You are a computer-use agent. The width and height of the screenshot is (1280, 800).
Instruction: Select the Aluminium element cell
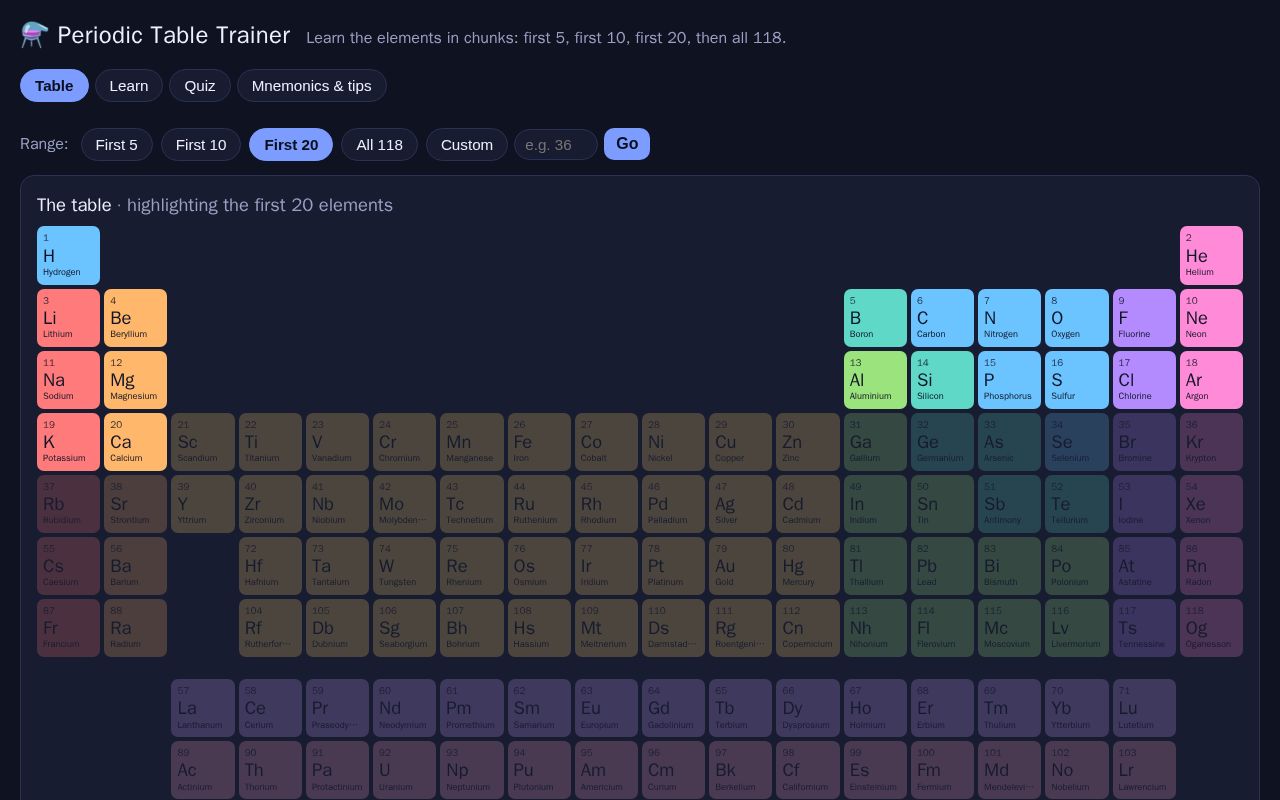875,380
